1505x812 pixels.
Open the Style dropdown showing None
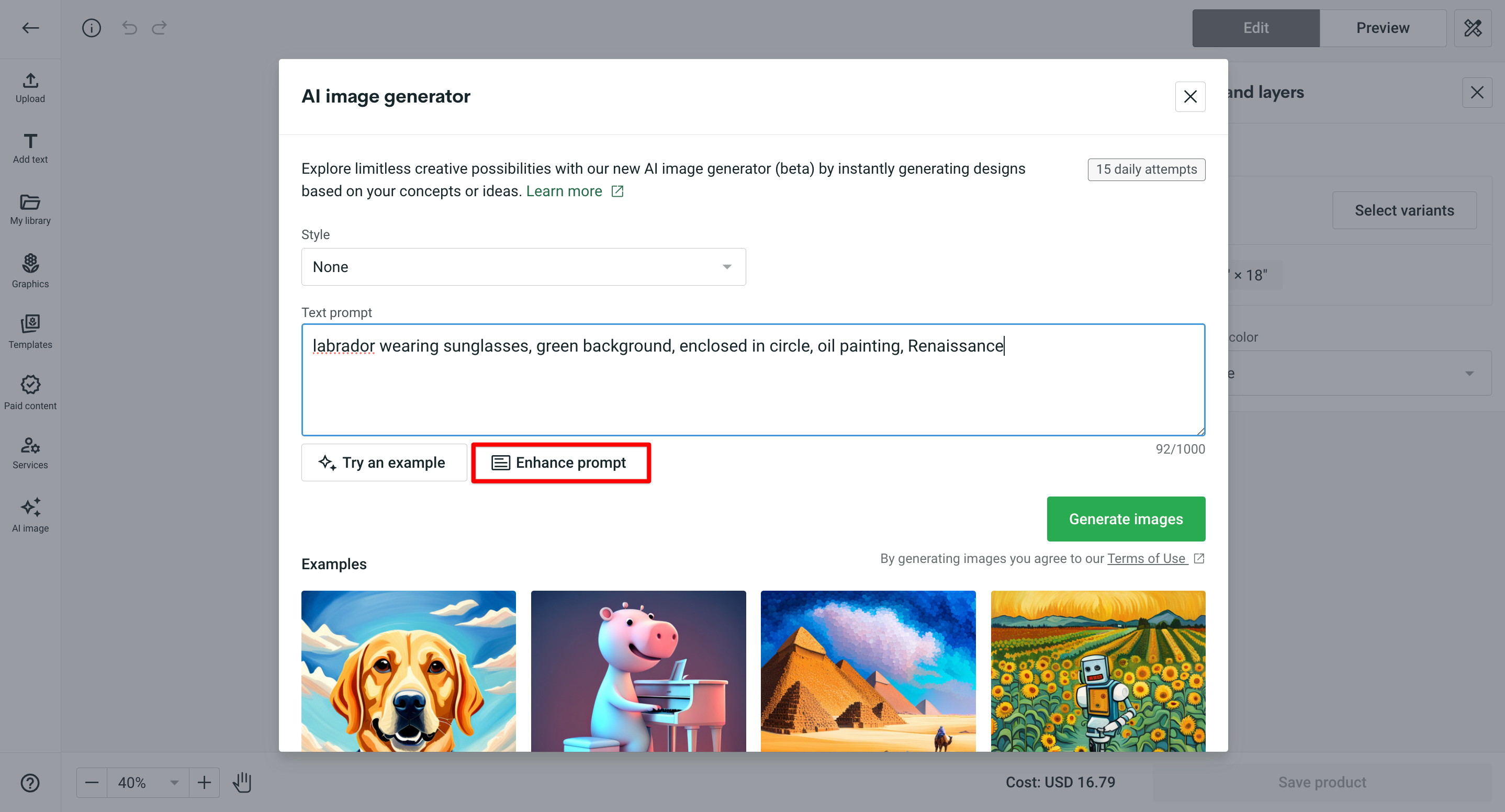point(523,266)
